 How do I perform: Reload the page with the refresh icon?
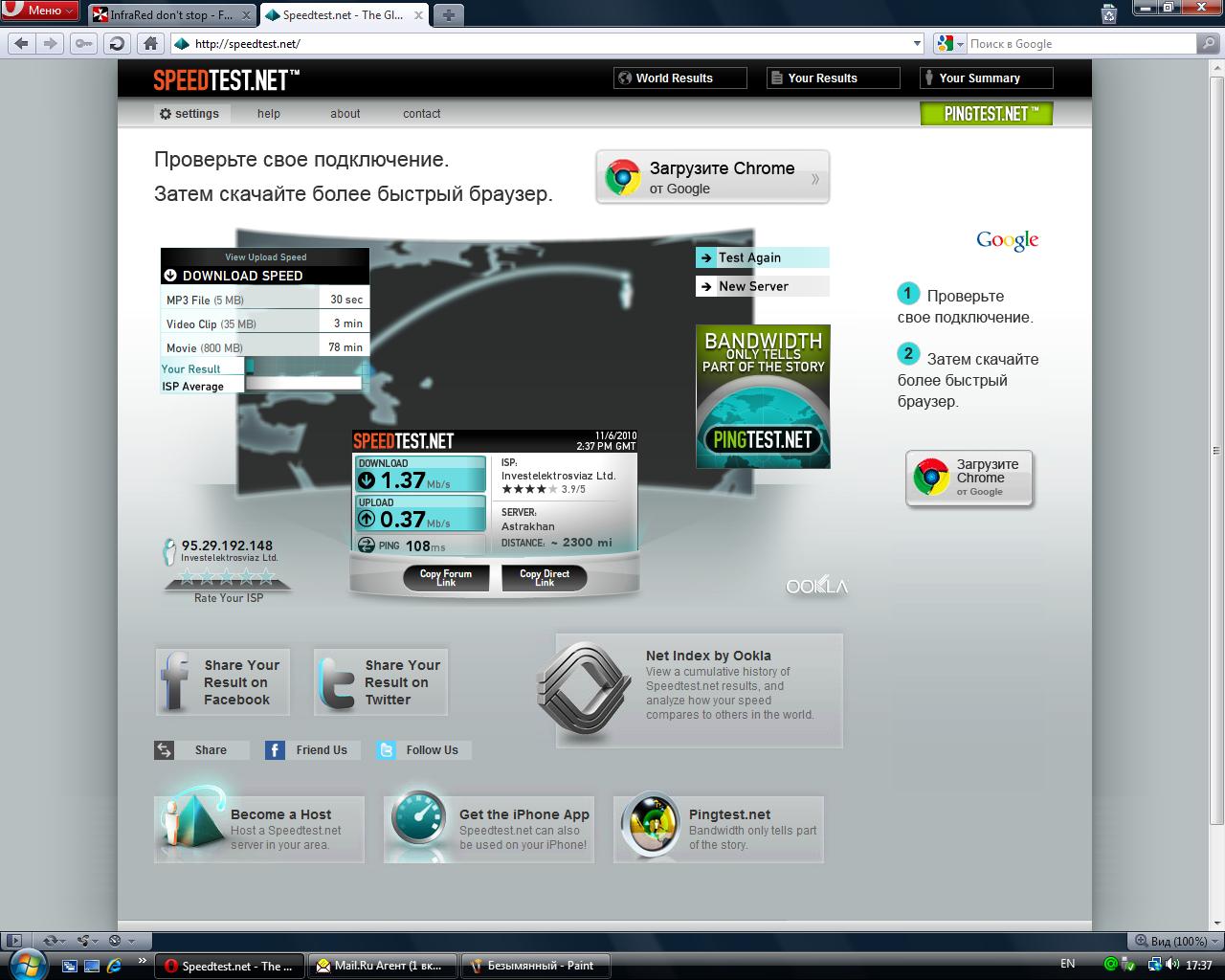coord(117,43)
